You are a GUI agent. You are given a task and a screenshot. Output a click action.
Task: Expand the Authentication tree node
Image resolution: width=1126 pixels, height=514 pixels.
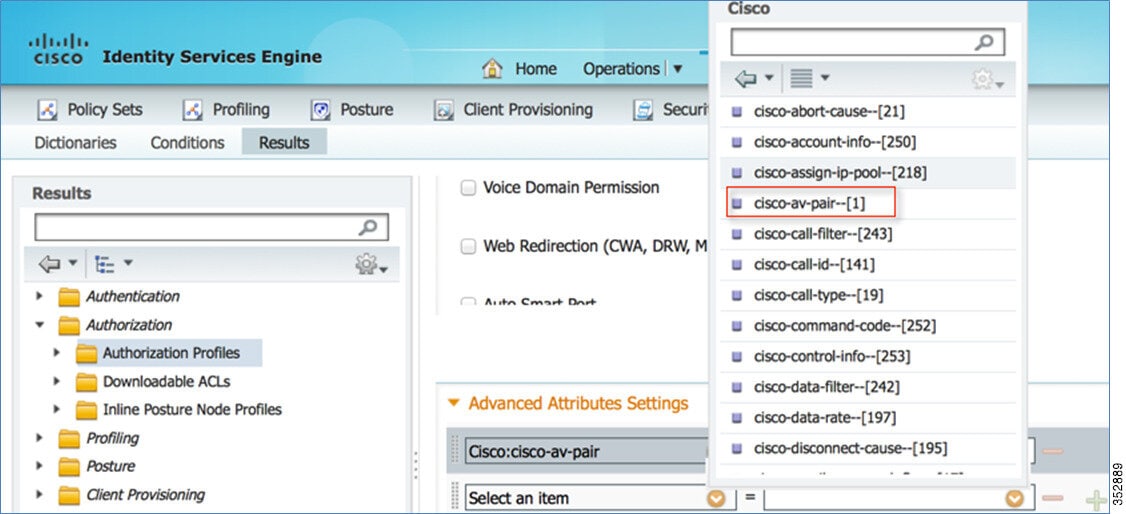[x=40, y=296]
